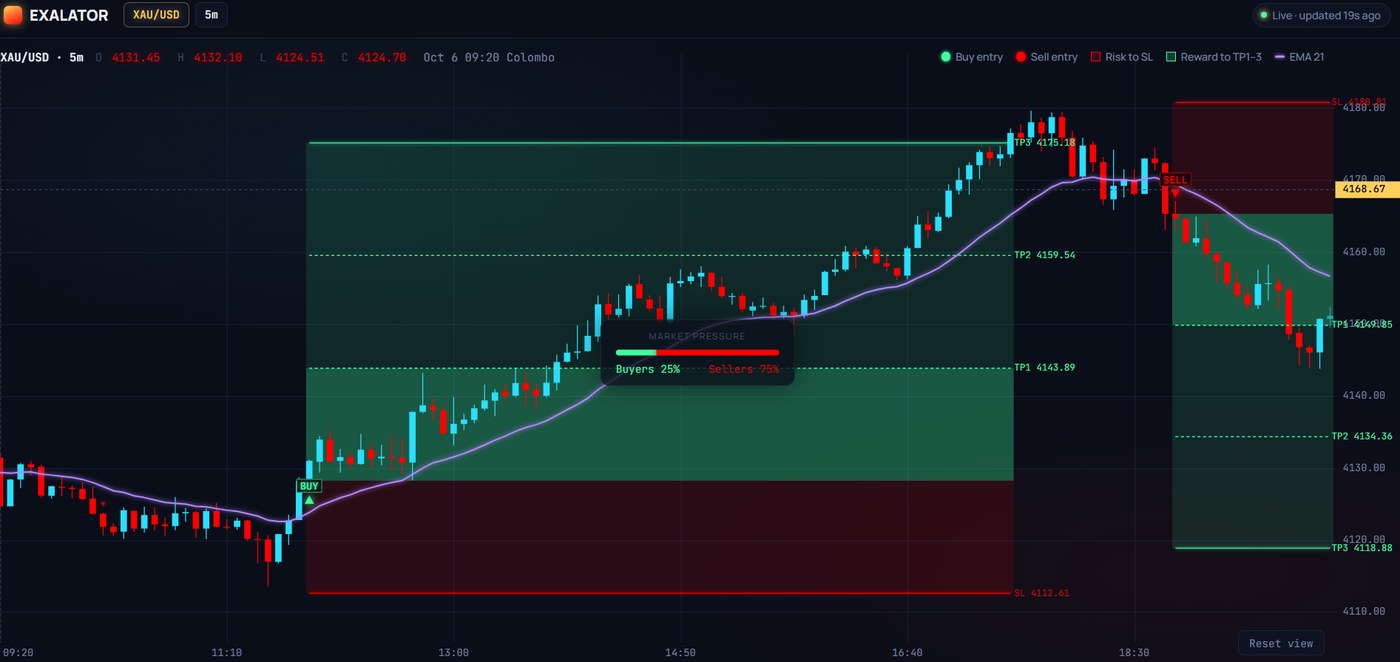Image resolution: width=1400 pixels, height=662 pixels.
Task: Click the 16:40 time axis label
Action: [x=907, y=652]
